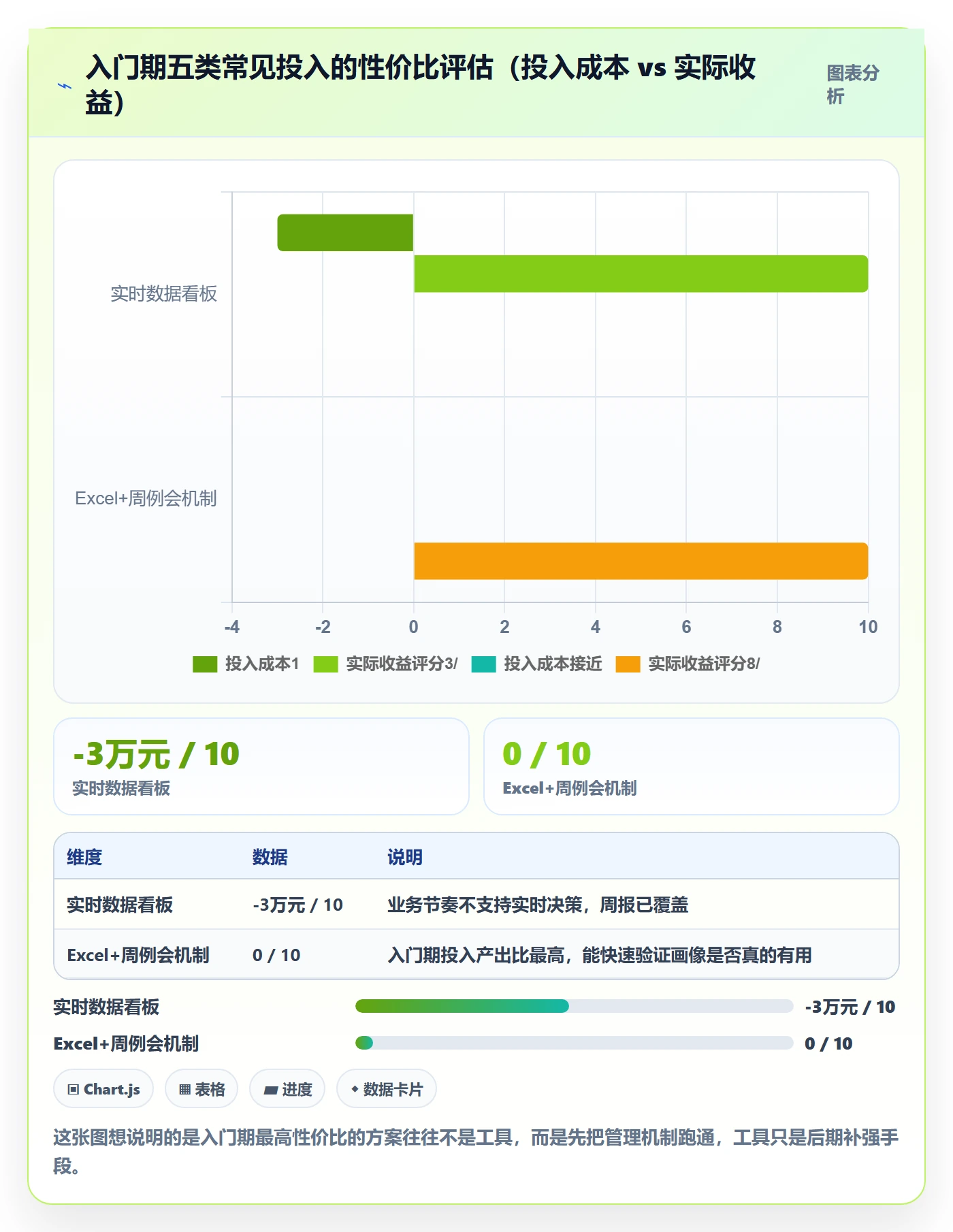The width and height of the screenshot is (953, 1232).
Task: Click the 数据卡片 tag chip
Action: (387, 1089)
